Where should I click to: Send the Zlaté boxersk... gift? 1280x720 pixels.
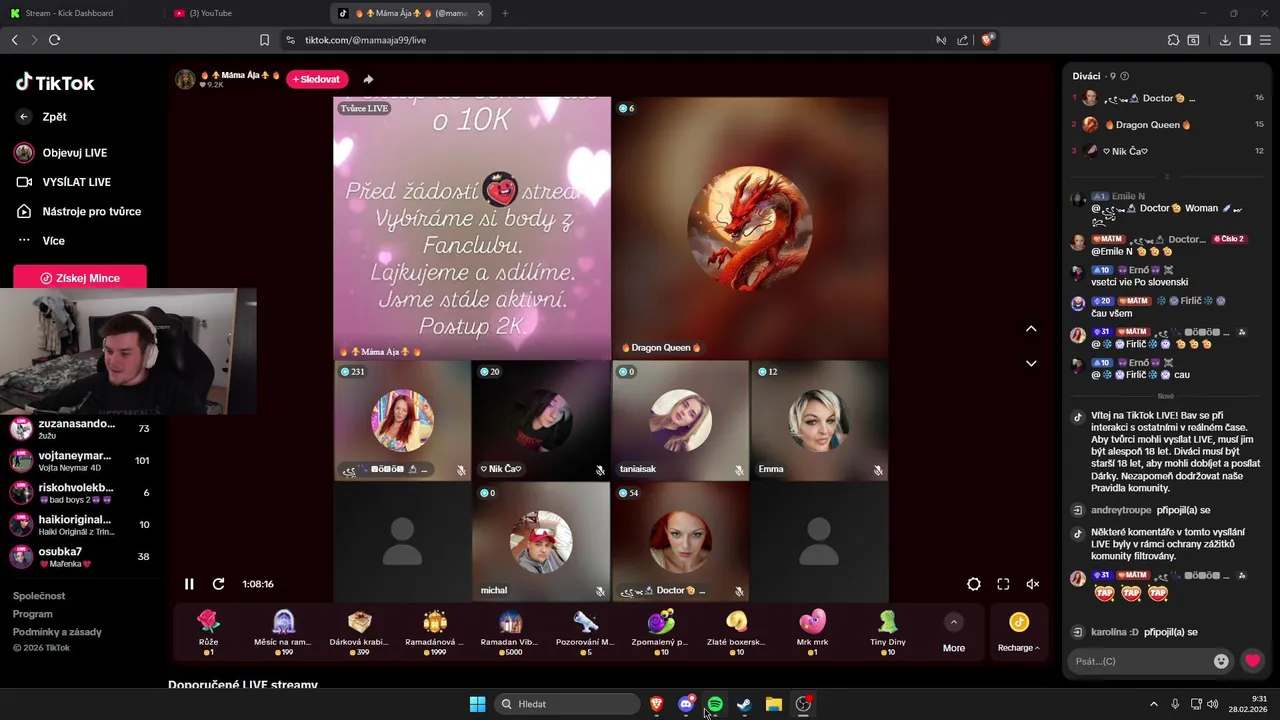[x=736, y=632]
